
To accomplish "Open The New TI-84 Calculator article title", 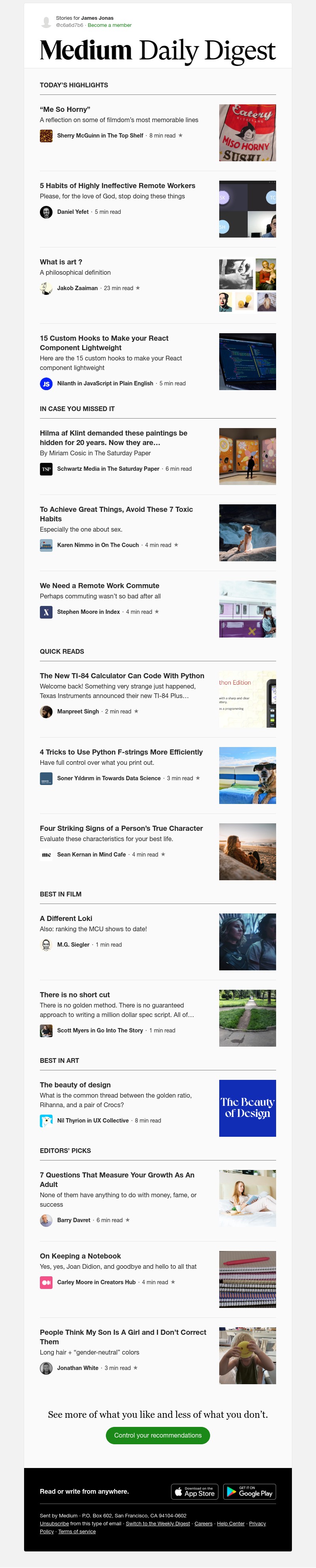I will pos(122,676).
